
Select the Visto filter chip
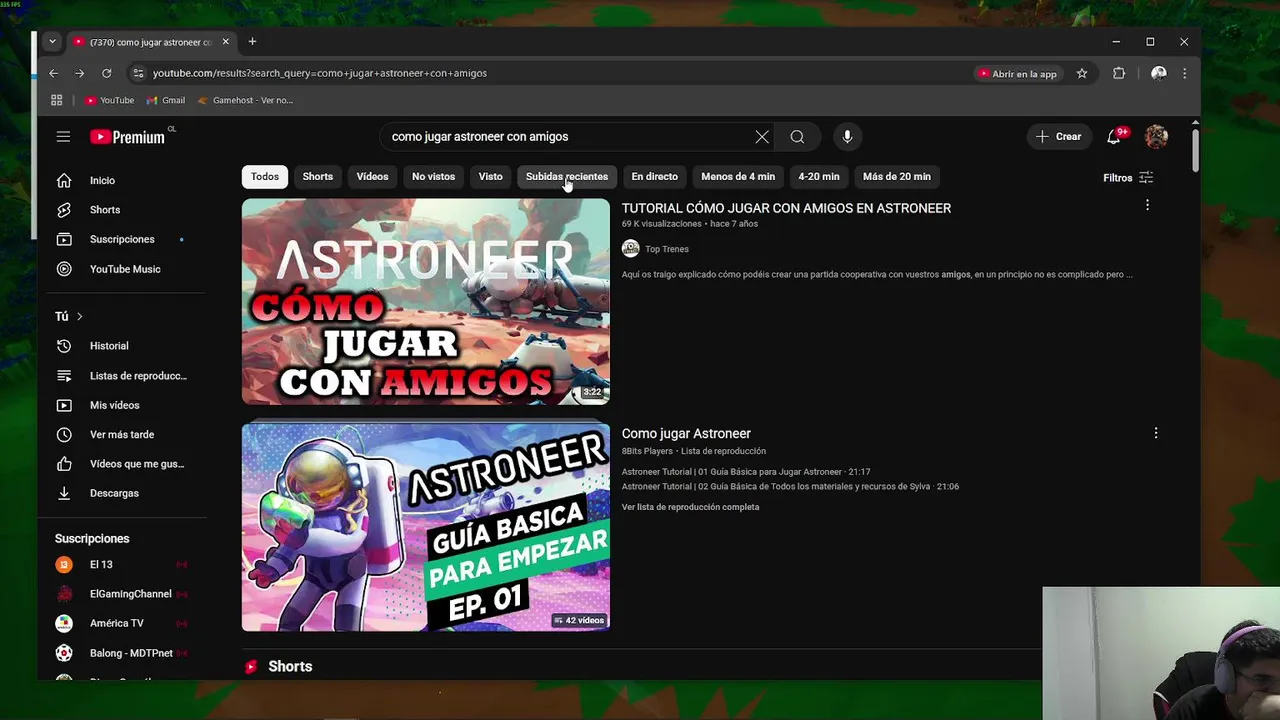coord(490,177)
